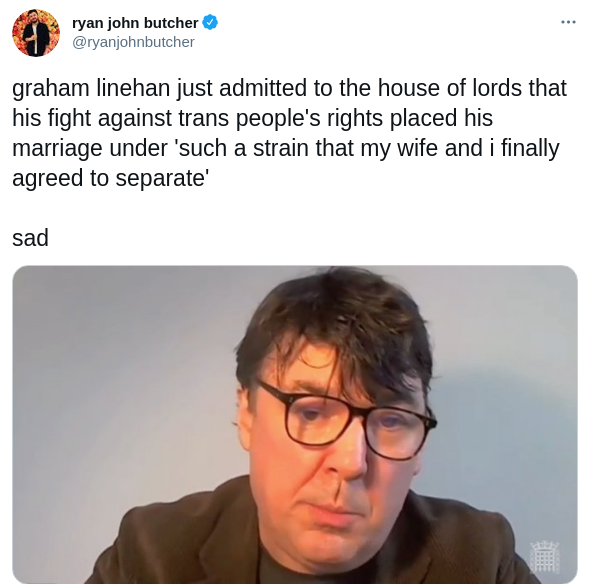Click the Parliament portcullis watermark logo
This screenshot has width=590, height=584.
pyautogui.click(x=544, y=557)
